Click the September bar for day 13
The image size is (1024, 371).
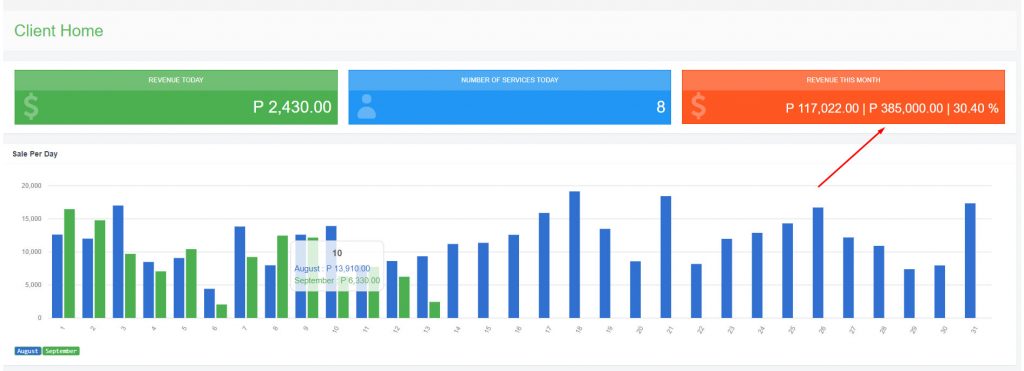pyautogui.click(x=434, y=310)
